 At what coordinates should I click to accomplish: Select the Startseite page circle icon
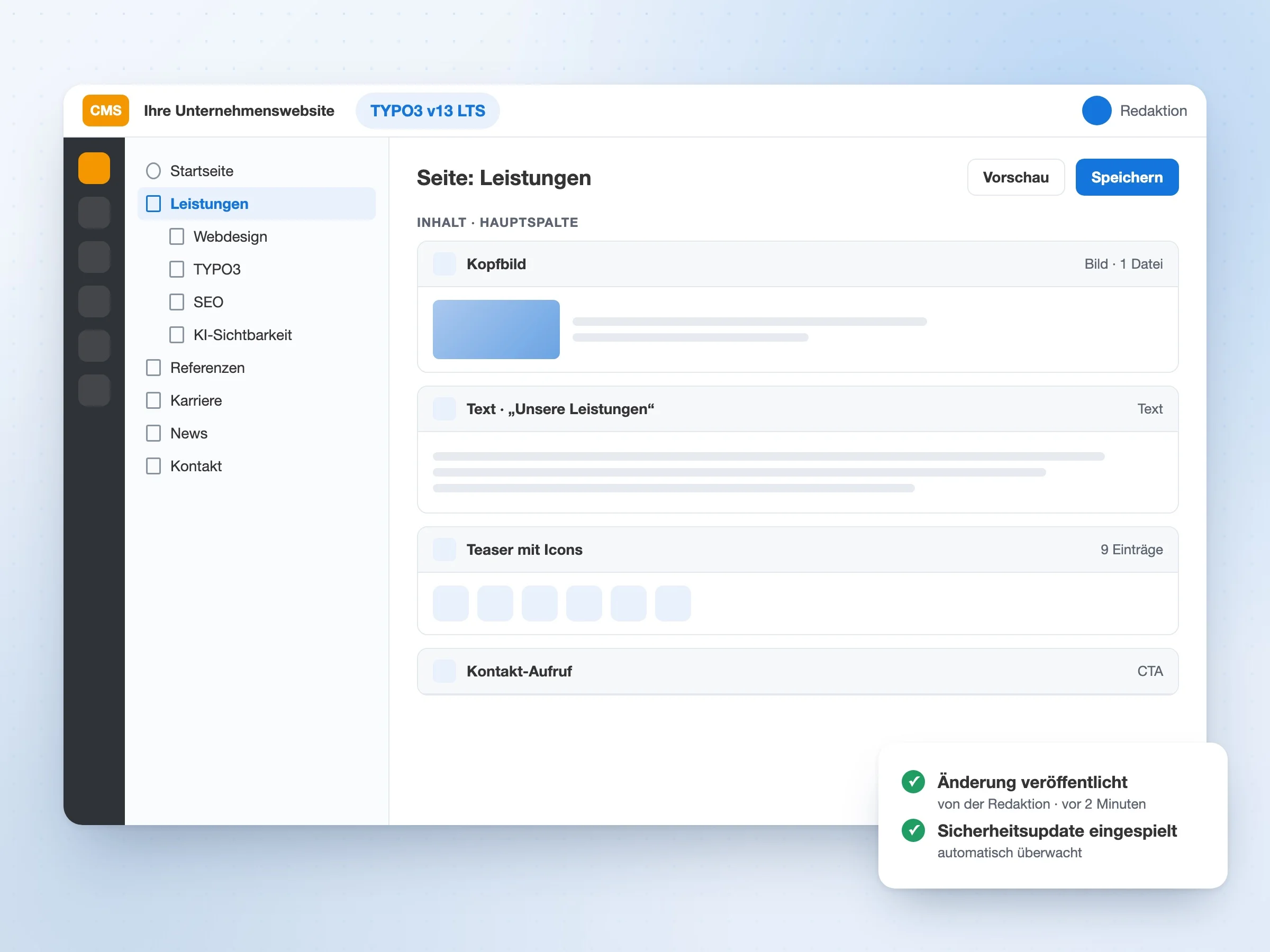pos(153,171)
